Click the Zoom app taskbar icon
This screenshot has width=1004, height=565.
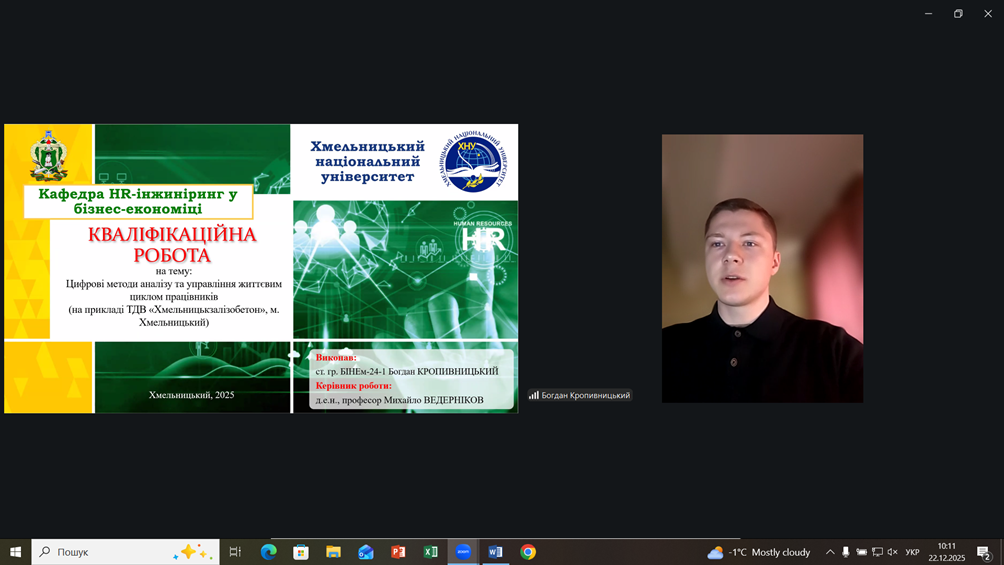(463, 552)
